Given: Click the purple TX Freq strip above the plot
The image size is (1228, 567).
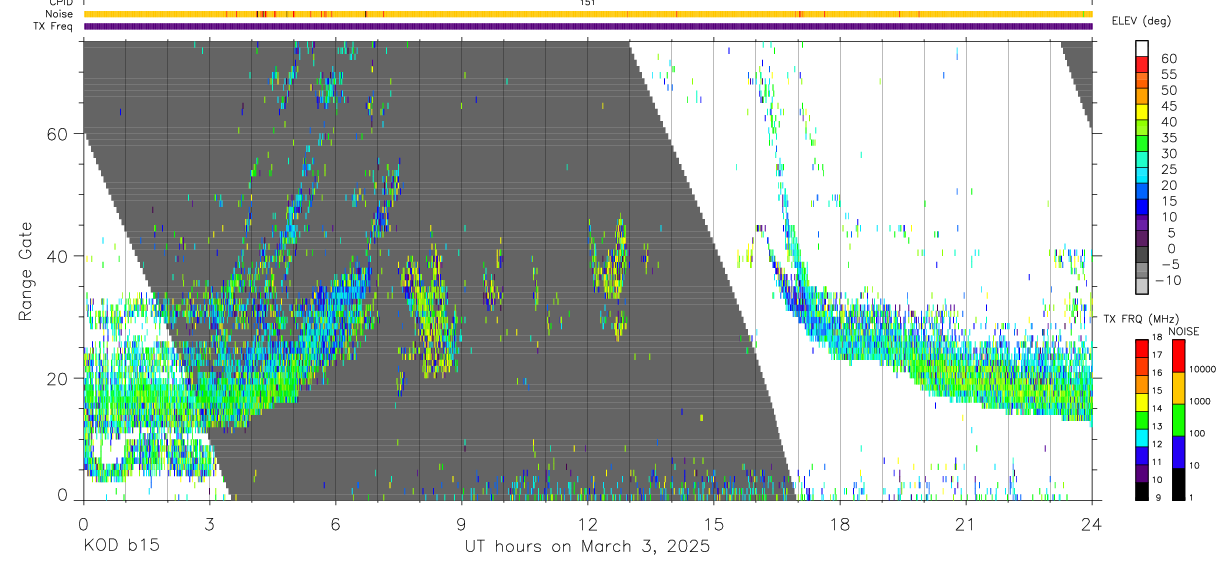Looking at the screenshot, I should [x=587, y=26].
